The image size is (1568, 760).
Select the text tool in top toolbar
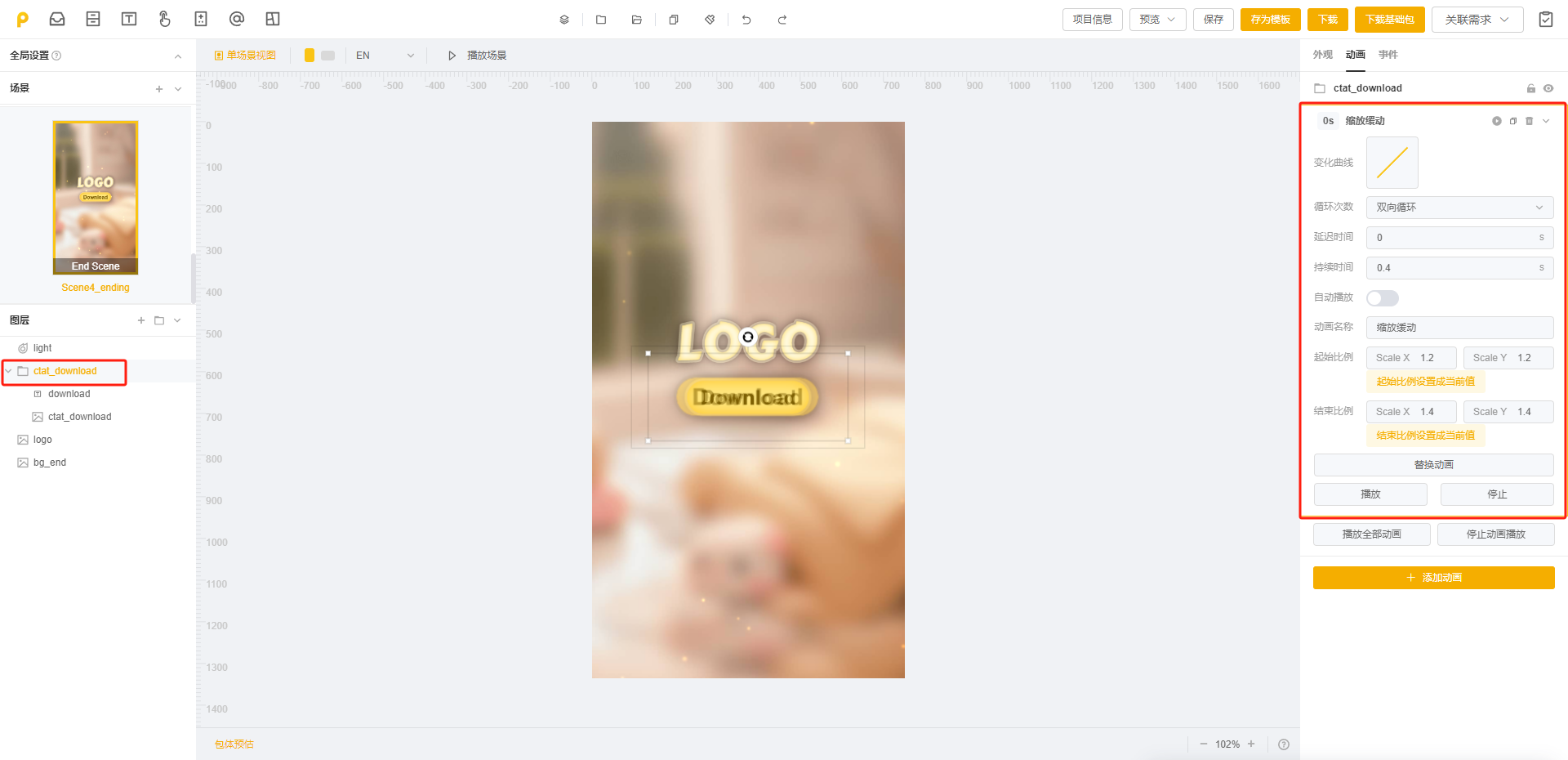click(x=129, y=19)
